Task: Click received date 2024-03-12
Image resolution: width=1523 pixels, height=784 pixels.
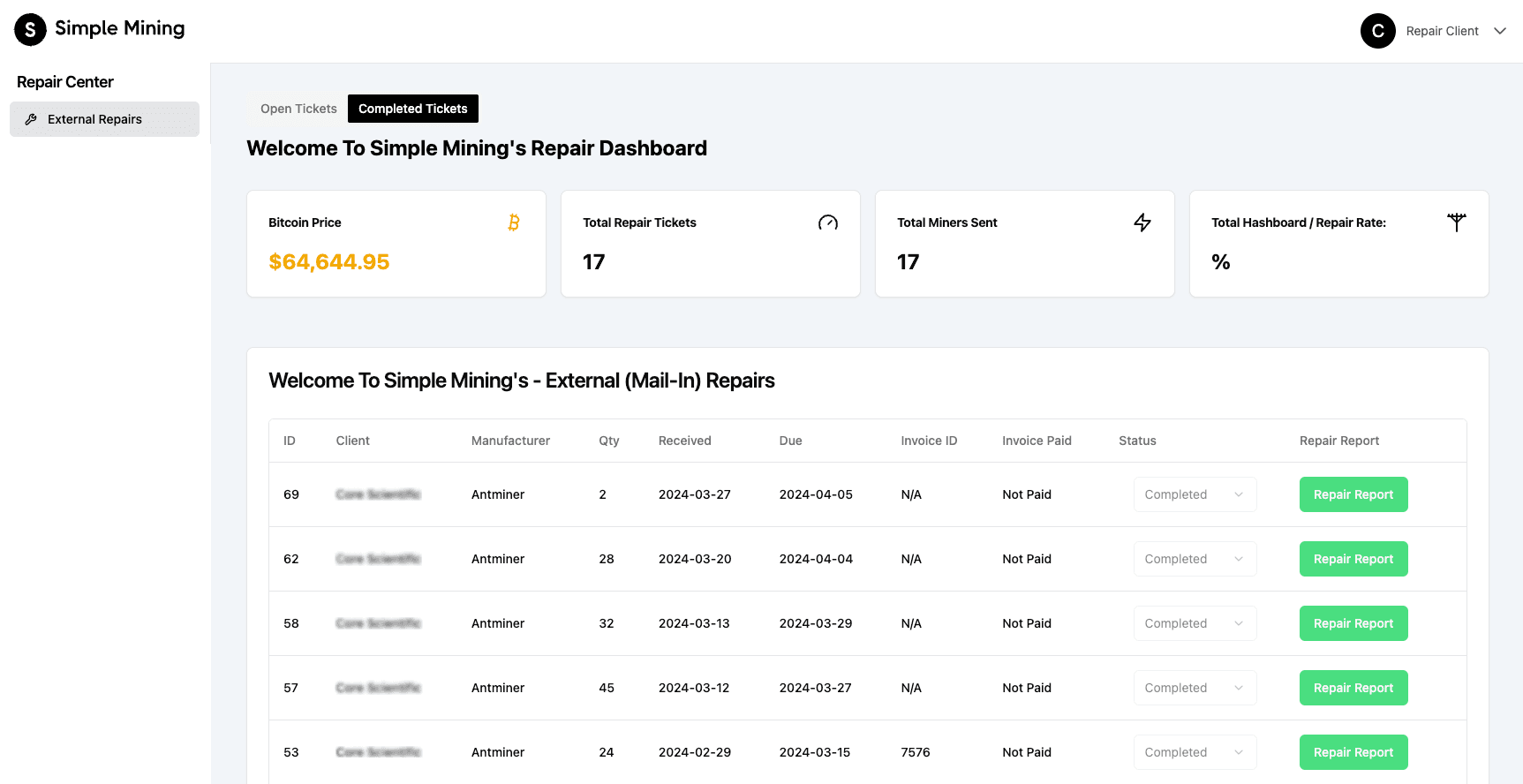Action: (x=694, y=688)
